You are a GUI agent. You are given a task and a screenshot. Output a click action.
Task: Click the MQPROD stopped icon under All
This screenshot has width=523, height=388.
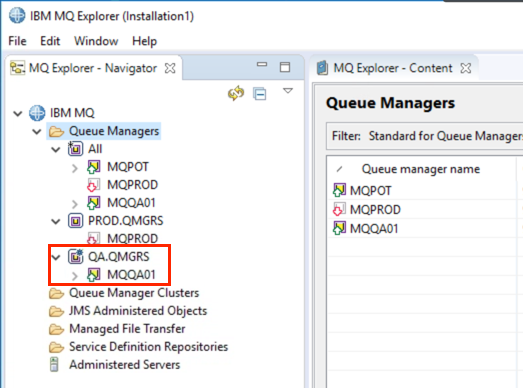(93, 185)
